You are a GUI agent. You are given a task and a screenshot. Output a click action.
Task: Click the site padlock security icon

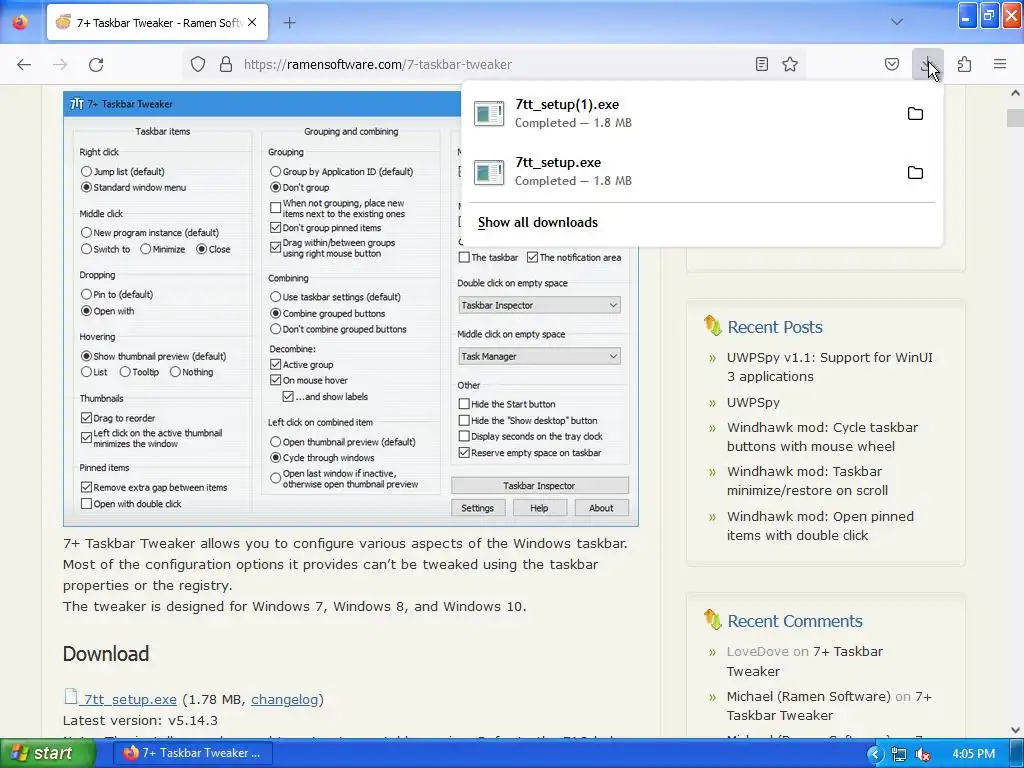point(226,64)
